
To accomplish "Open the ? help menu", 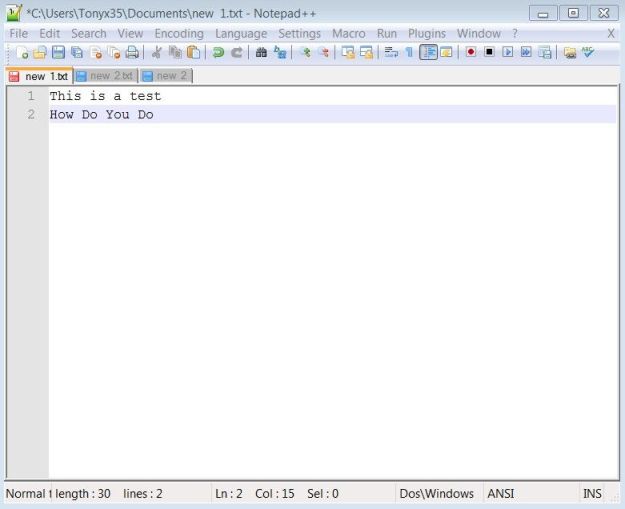I will [515, 33].
